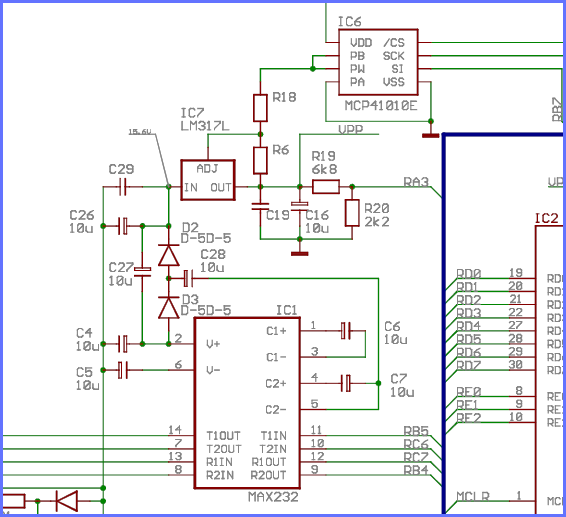Click diode D3 symbol
This screenshot has height=517, width=566.
click(x=169, y=308)
